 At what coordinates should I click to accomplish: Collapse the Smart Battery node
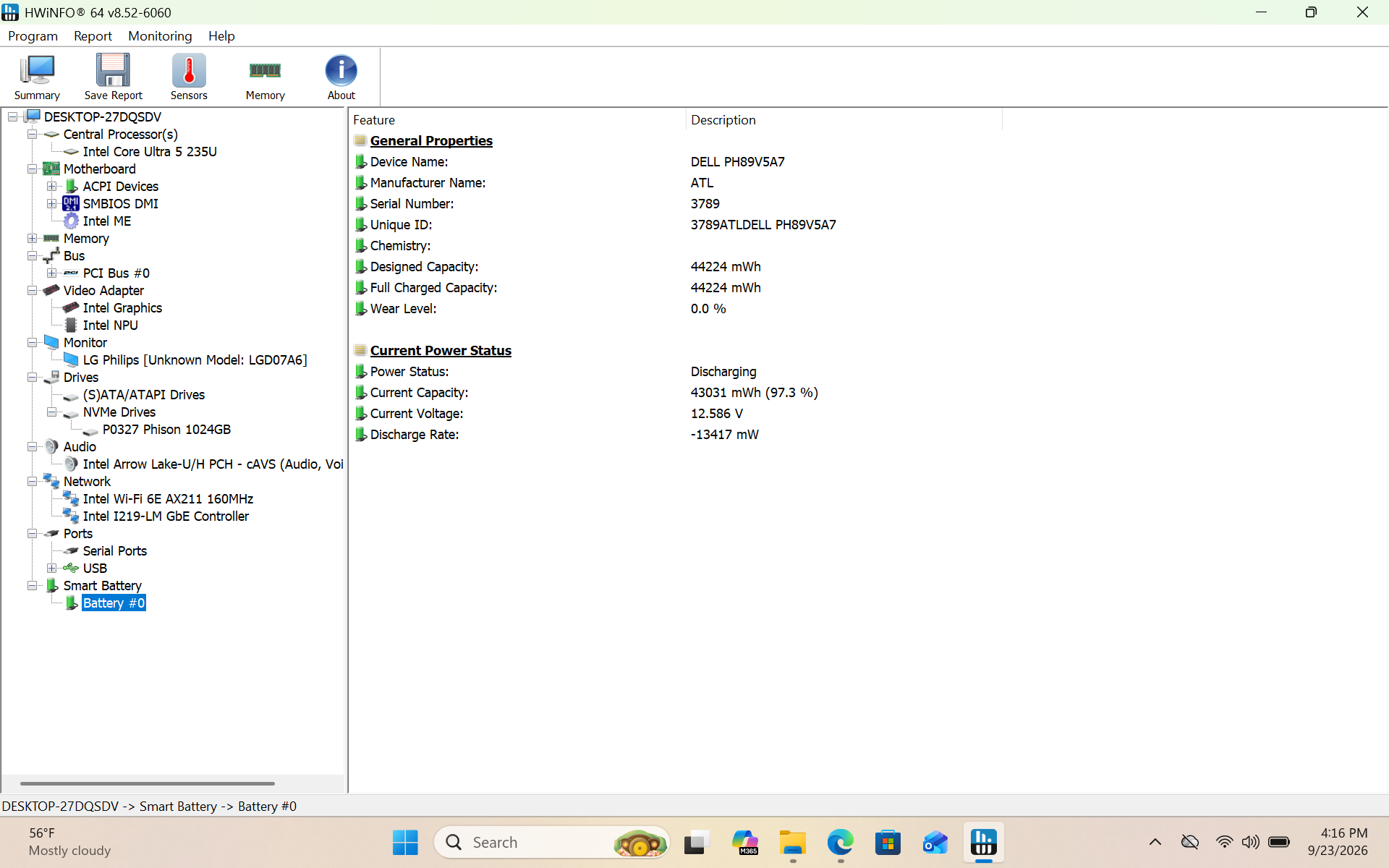[32, 586]
